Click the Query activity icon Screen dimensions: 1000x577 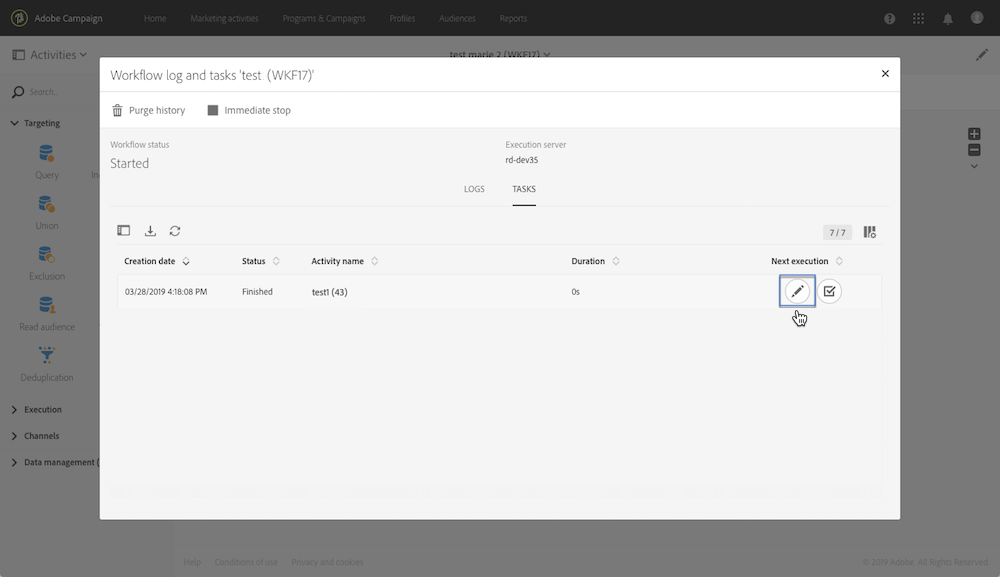47,154
